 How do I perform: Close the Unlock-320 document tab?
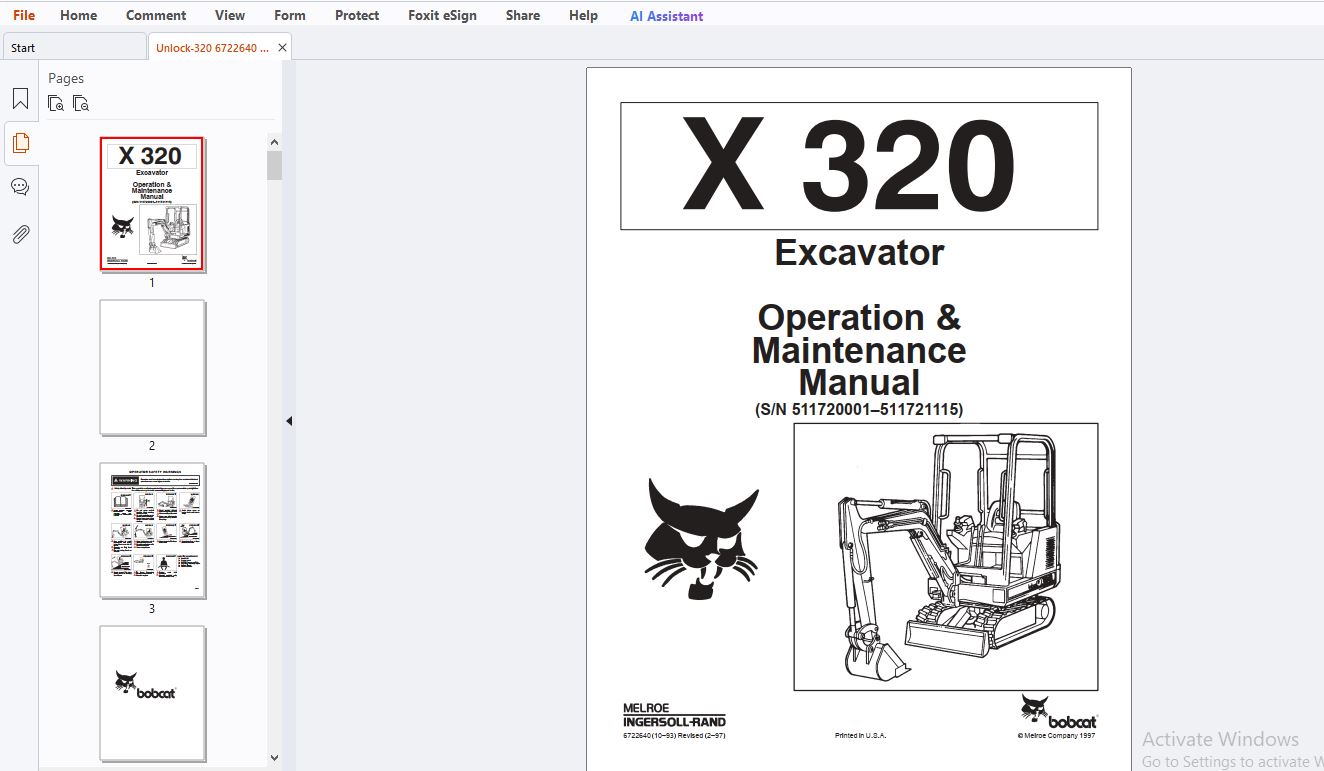point(282,47)
